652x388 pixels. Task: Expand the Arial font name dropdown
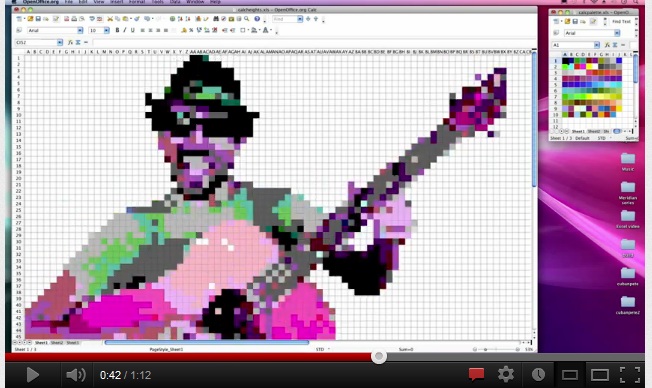80,30
